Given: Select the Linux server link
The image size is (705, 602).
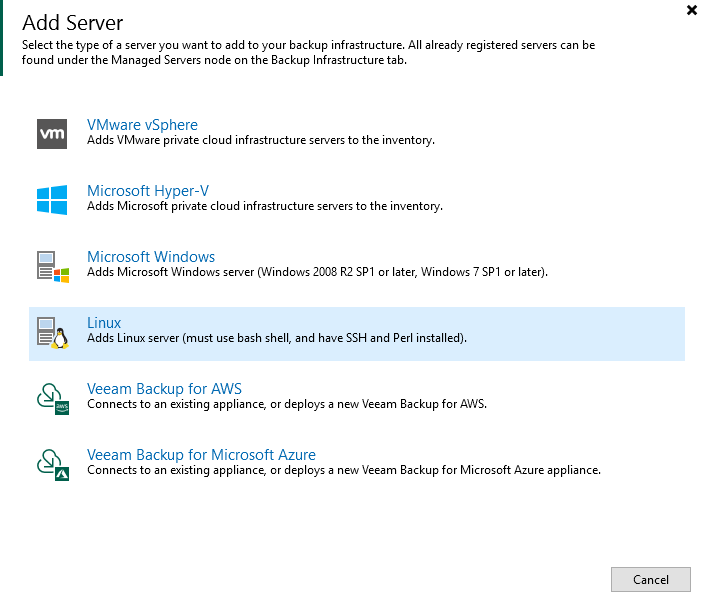Looking at the screenshot, I should [104, 323].
